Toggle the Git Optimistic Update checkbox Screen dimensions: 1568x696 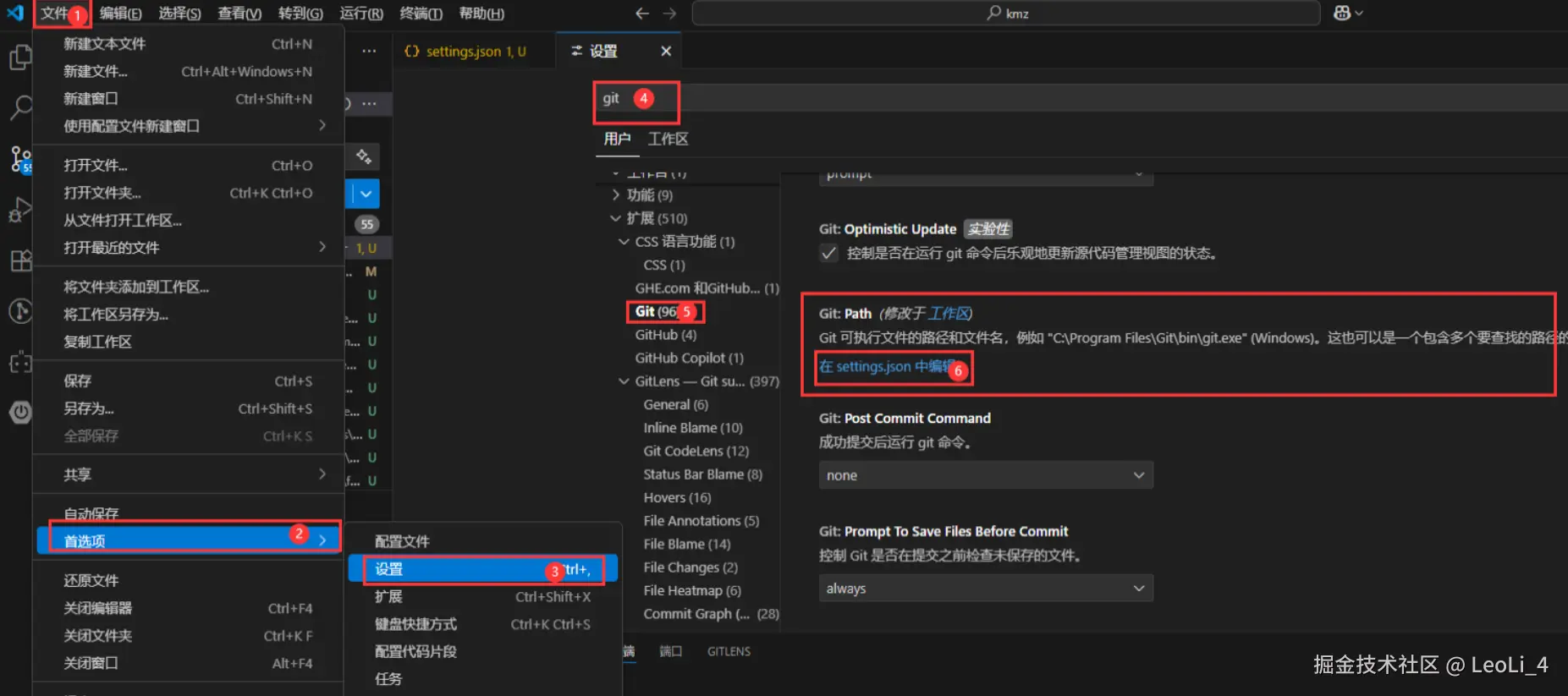828,254
